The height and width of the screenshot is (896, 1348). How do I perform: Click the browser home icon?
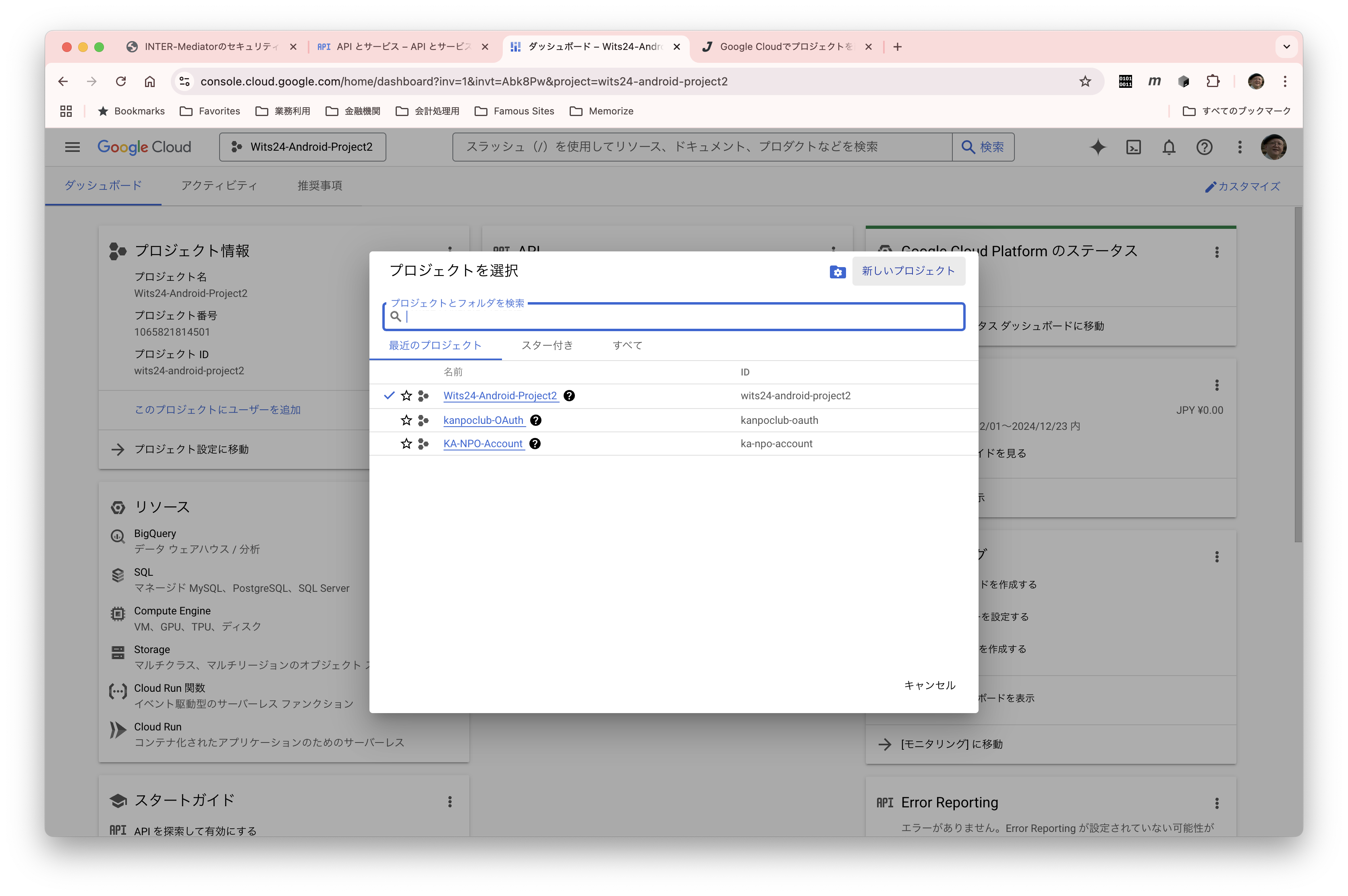coord(150,81)
